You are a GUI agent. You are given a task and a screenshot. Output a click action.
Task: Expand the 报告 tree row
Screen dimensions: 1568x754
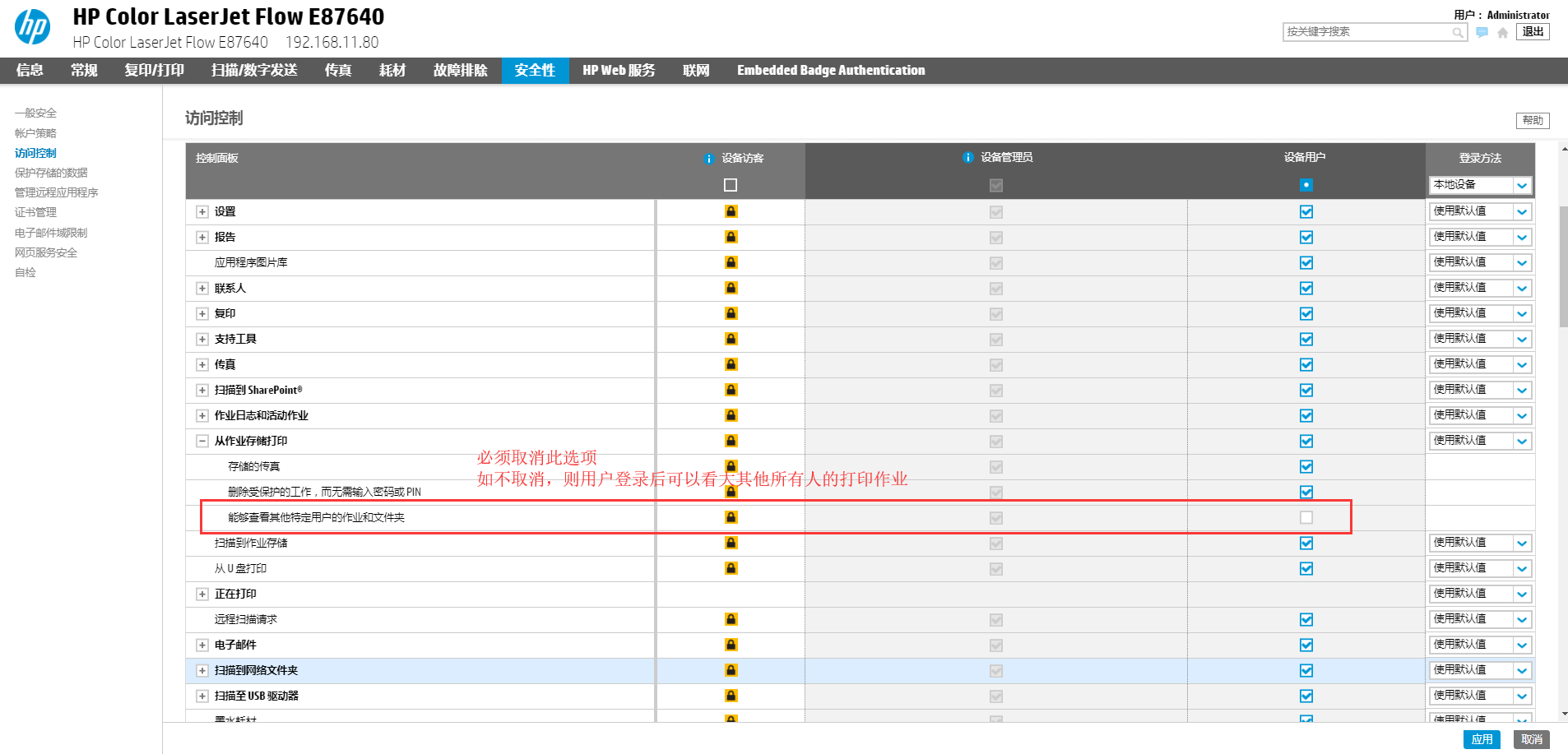[202, 238]
